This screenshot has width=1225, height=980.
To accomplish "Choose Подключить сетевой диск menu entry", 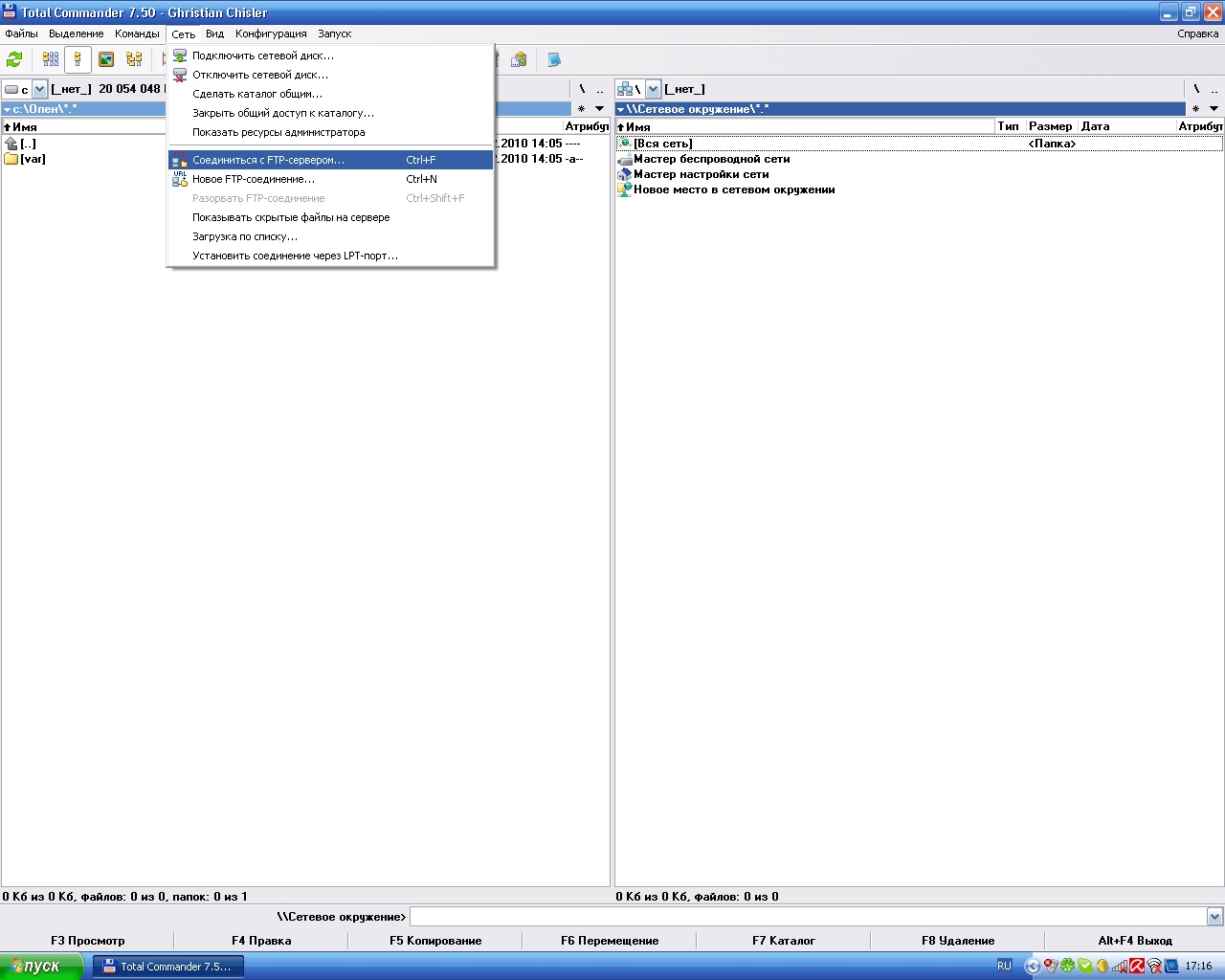I will (x=331, y=56).
